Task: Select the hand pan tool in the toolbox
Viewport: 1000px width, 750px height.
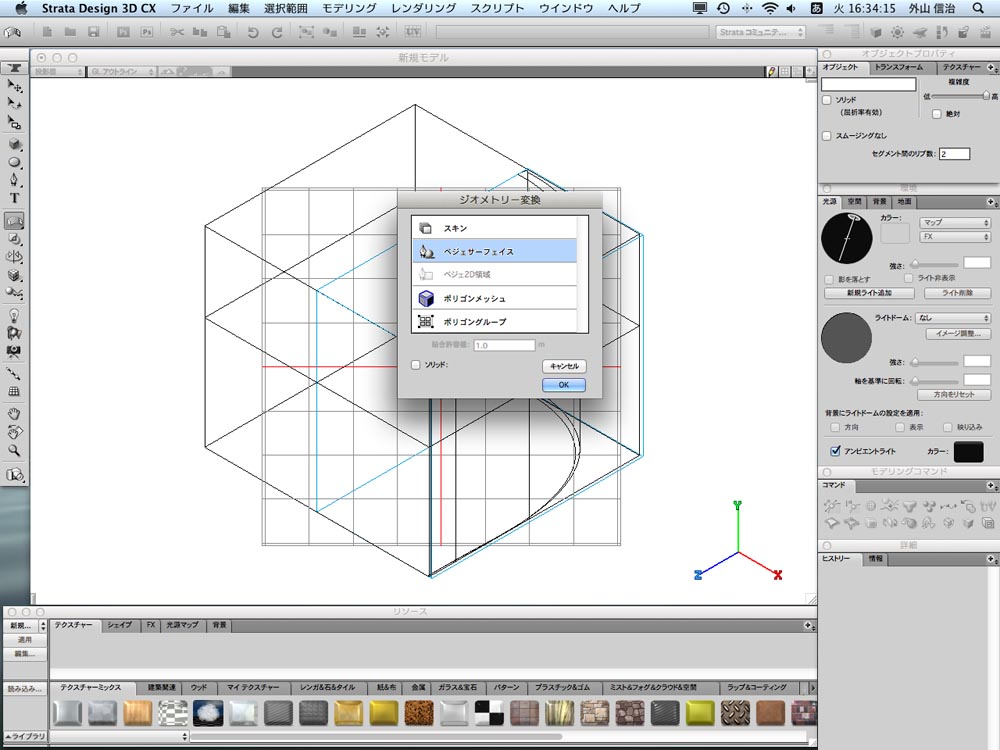Action: (x=14, y=415)
